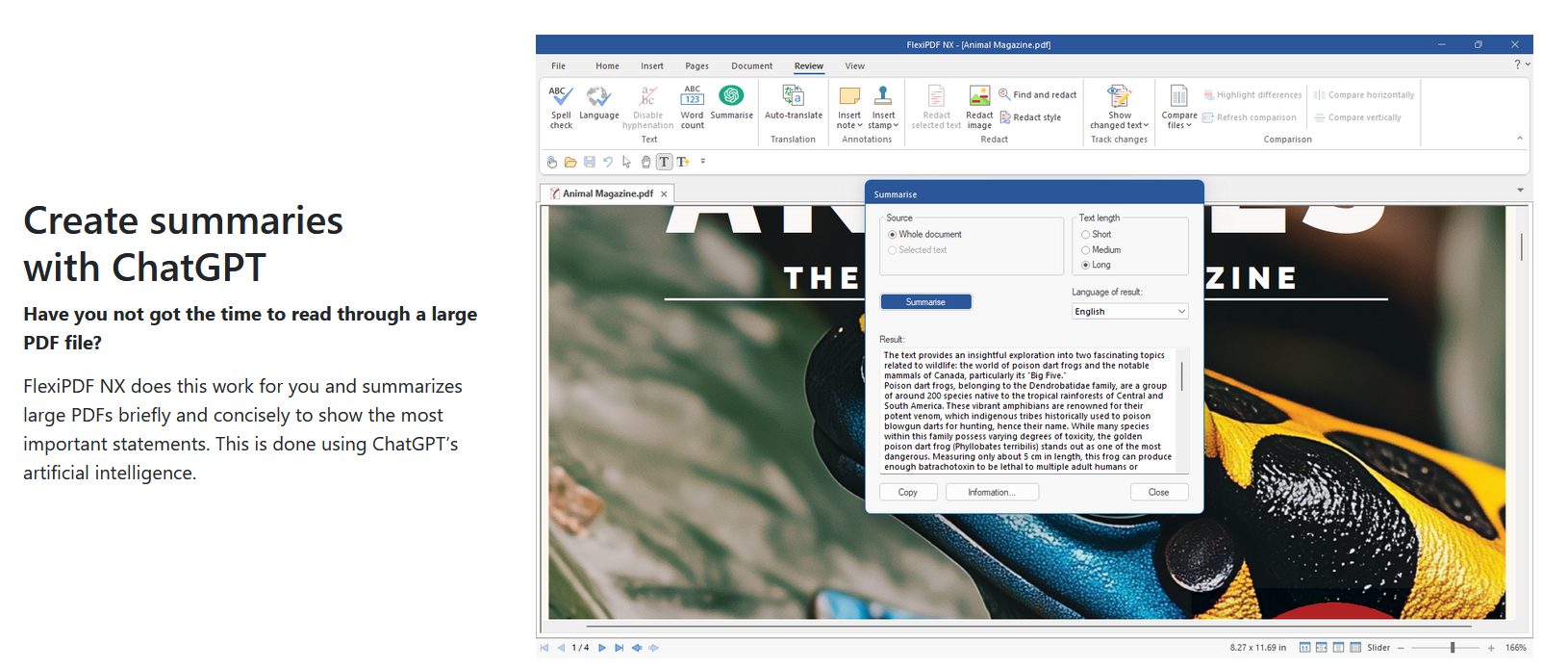
Task: Choose Long text length
Action: click(x=1096, y=265)
